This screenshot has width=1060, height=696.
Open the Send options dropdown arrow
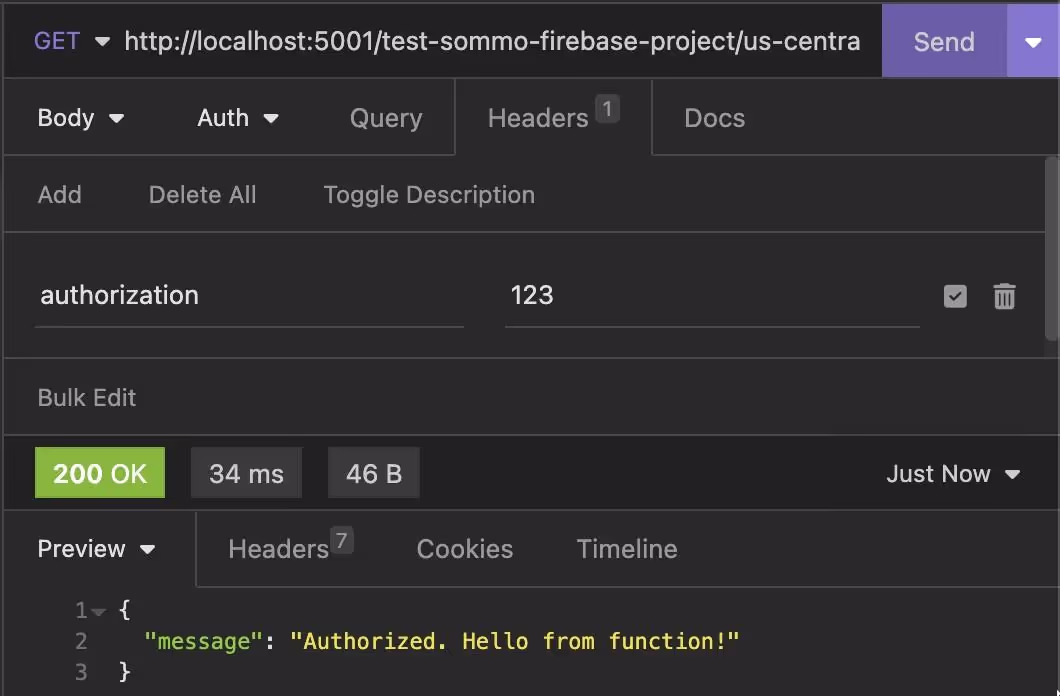1032,41
